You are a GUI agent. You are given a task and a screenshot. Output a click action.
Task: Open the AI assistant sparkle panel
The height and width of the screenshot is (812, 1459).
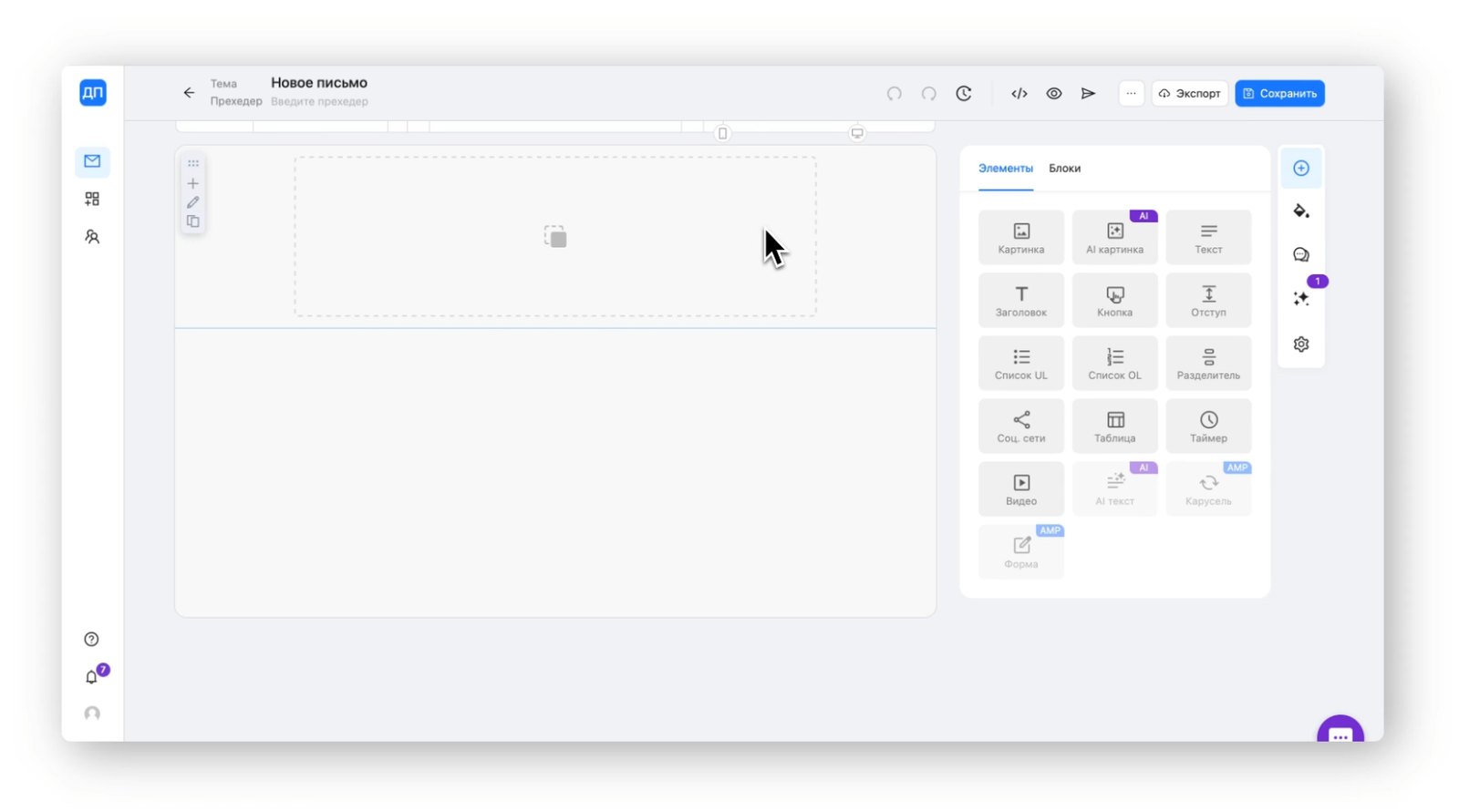(1301, 298)
